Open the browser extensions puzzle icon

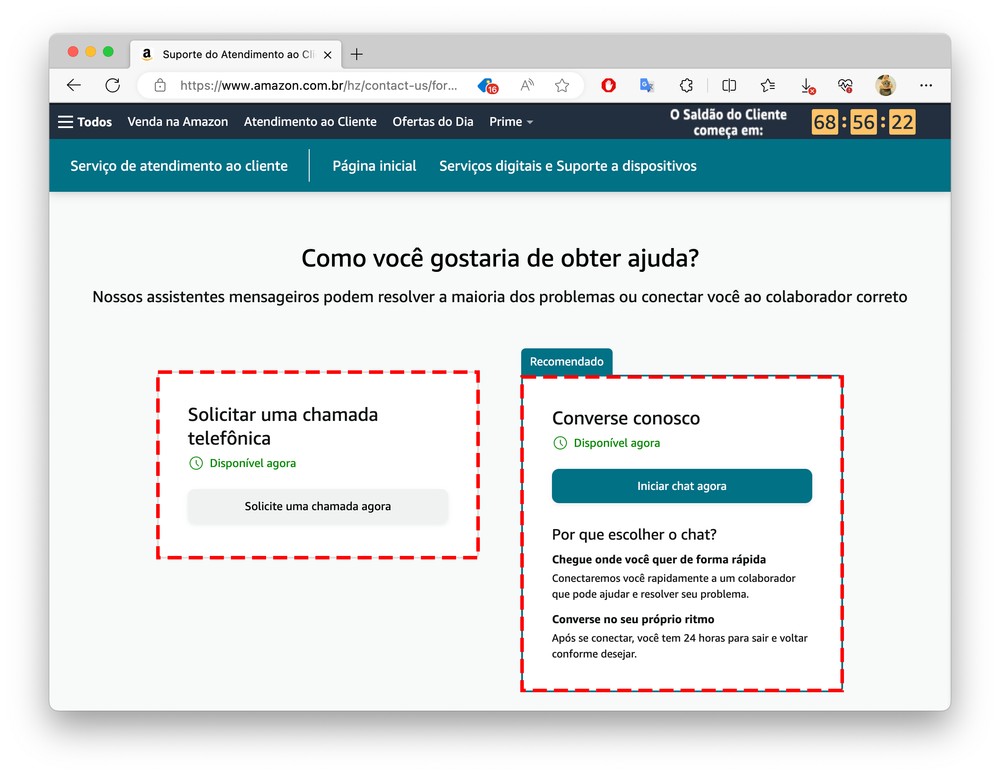686,85
